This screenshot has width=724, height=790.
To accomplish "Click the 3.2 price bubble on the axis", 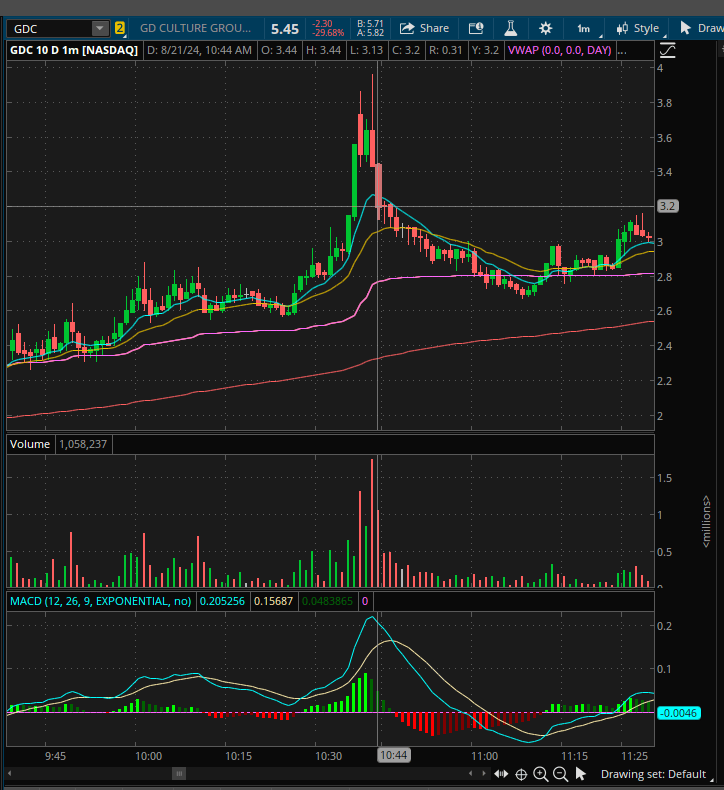I will (x=668, y=206).
